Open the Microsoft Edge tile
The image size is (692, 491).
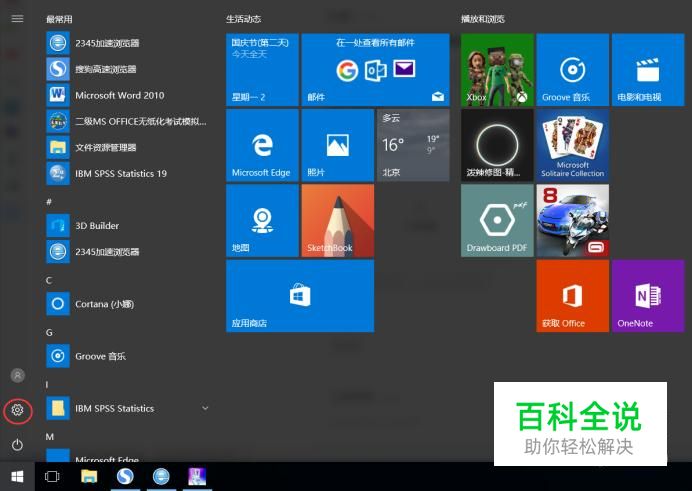coord(262,146)
